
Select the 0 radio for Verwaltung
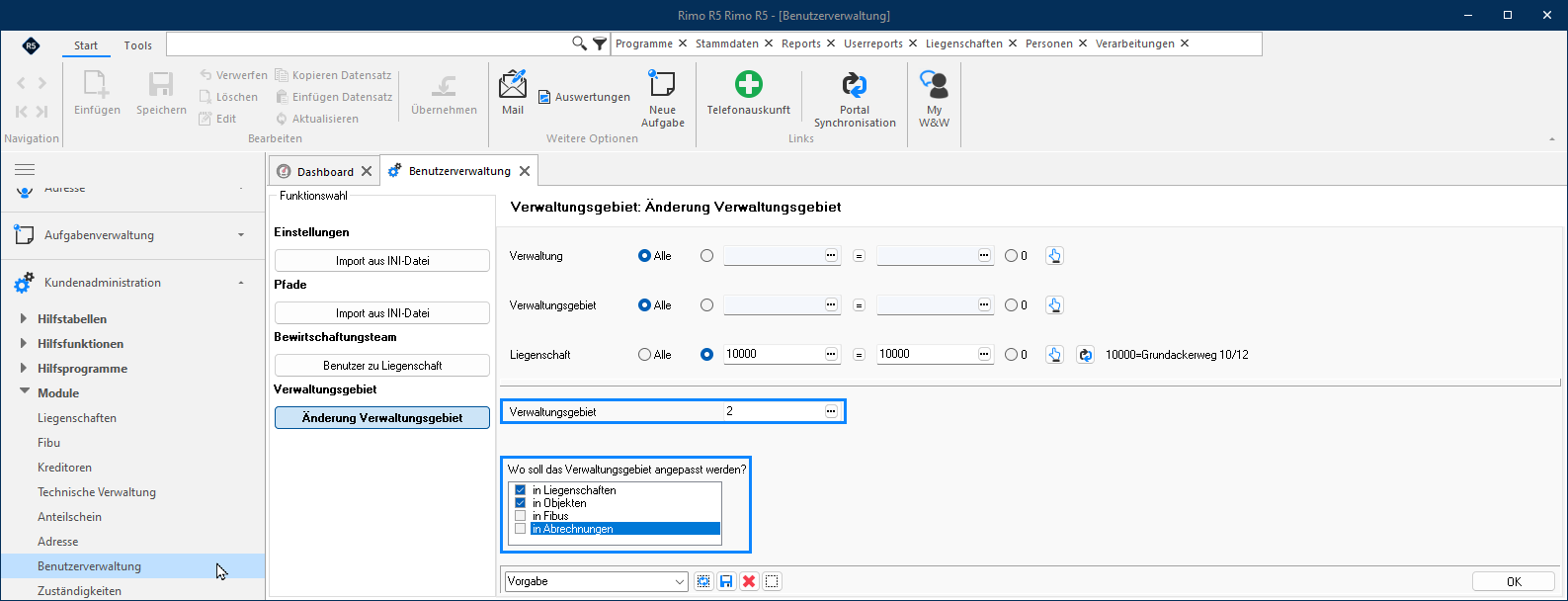1011,256
